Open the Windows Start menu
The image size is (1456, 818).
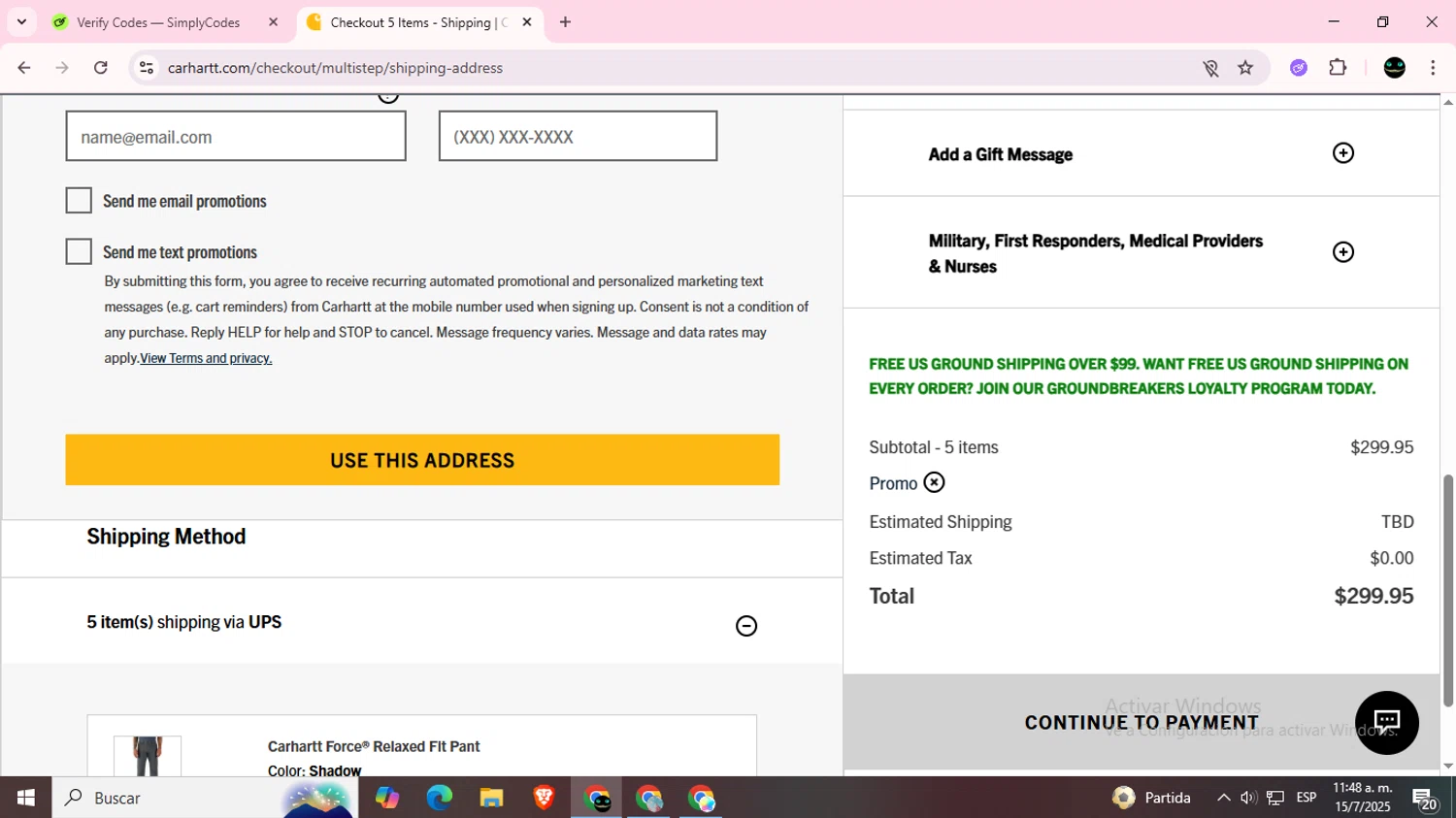(26, 798)
